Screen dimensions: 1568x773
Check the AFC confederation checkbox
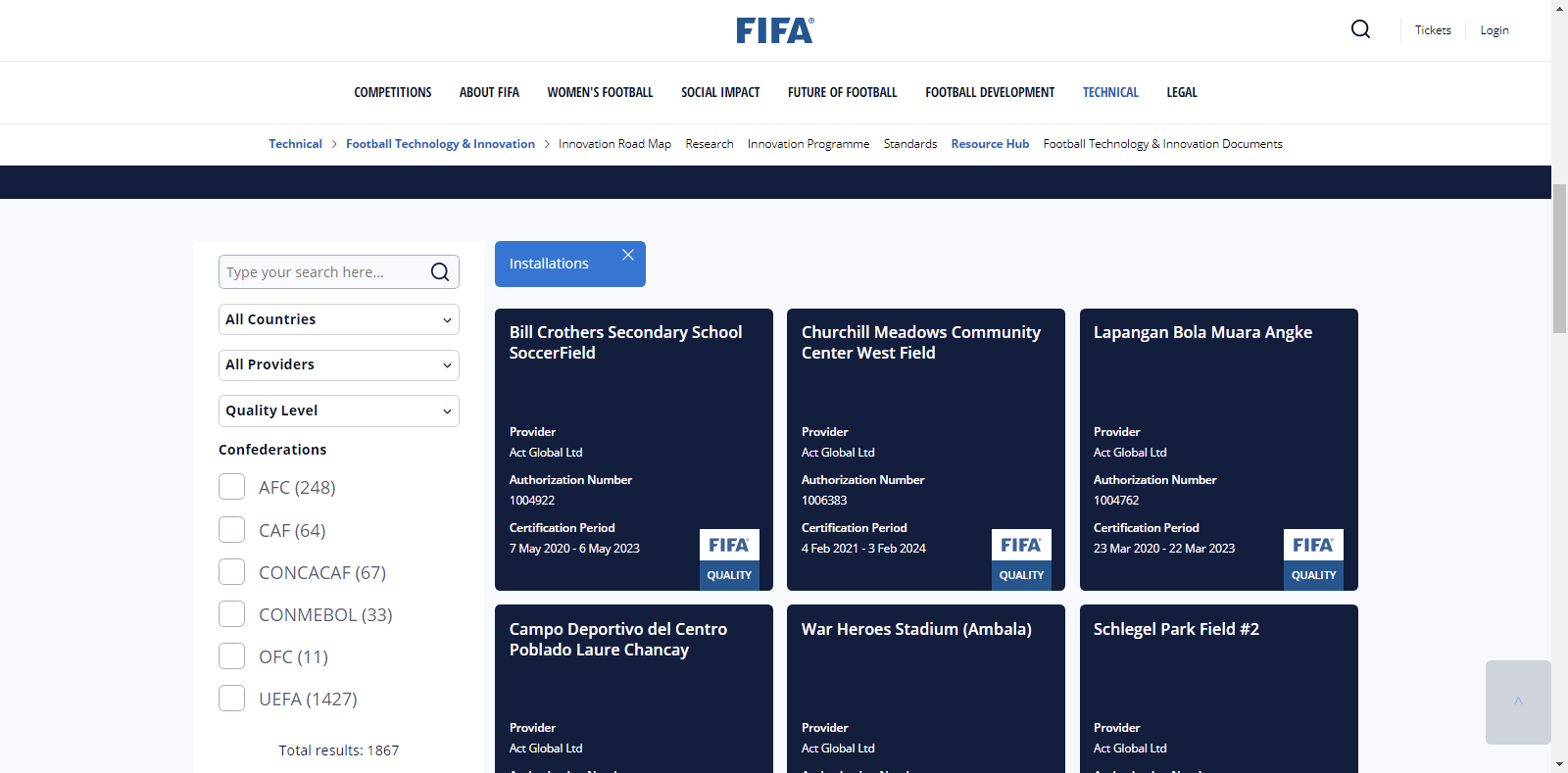click(232, 487)
